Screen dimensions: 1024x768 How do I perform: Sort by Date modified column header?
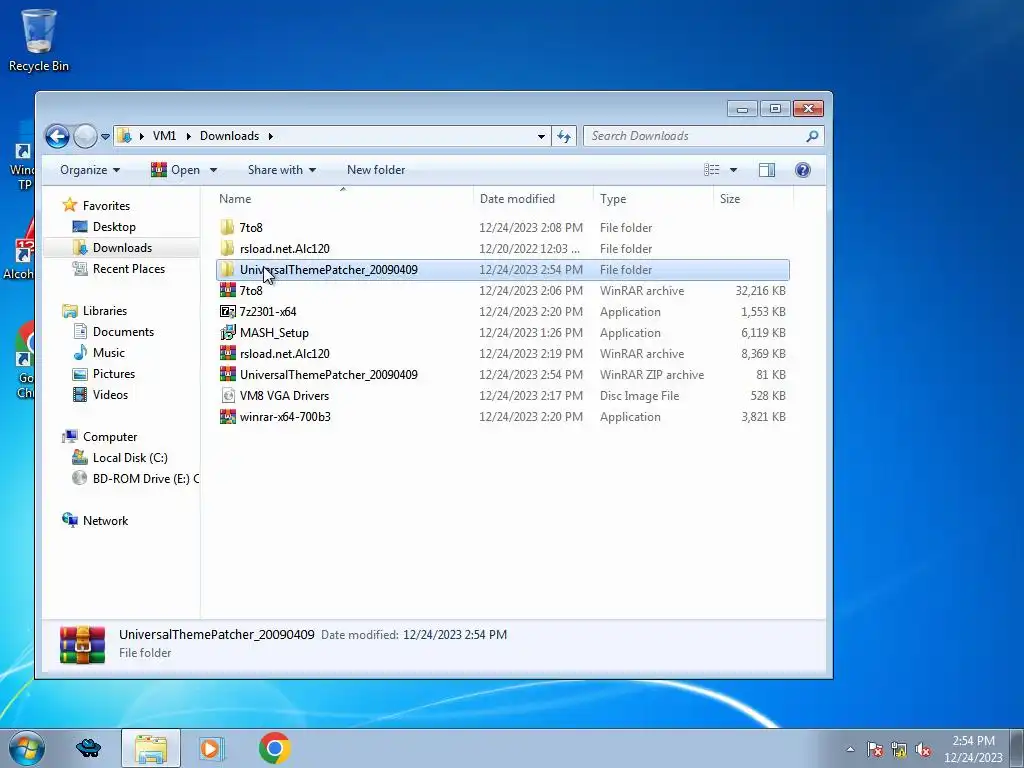coord(517,199)
